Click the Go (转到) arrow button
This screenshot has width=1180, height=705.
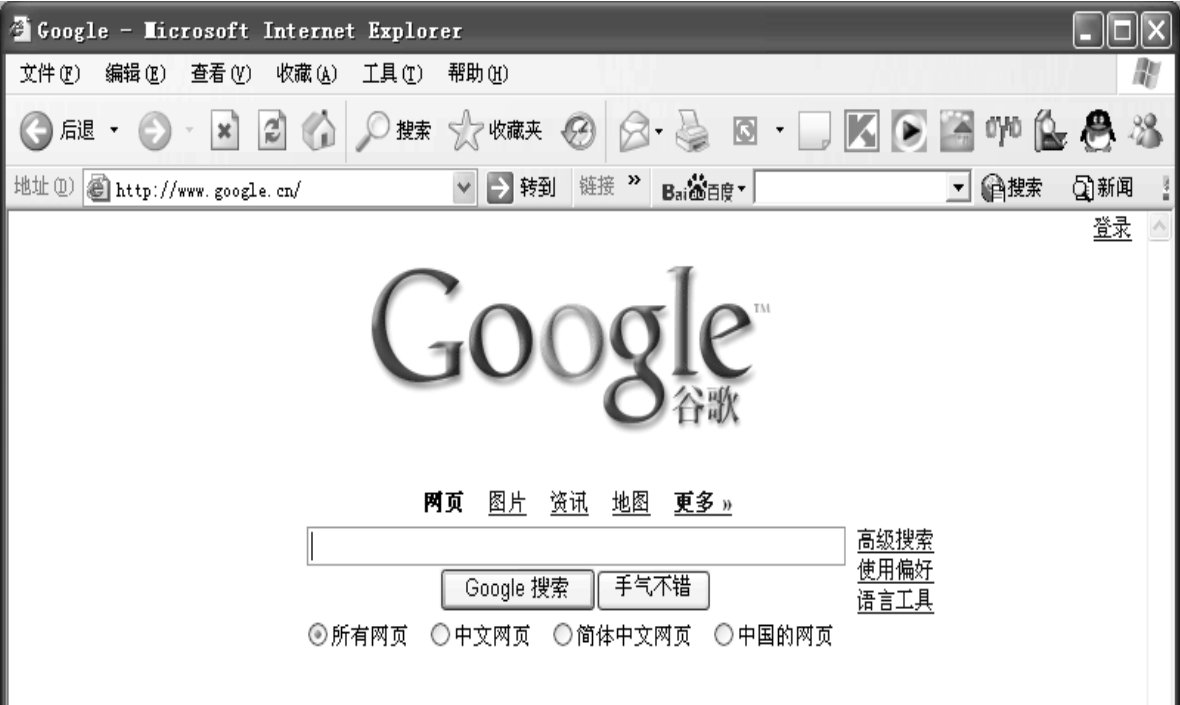coord(521,187)
